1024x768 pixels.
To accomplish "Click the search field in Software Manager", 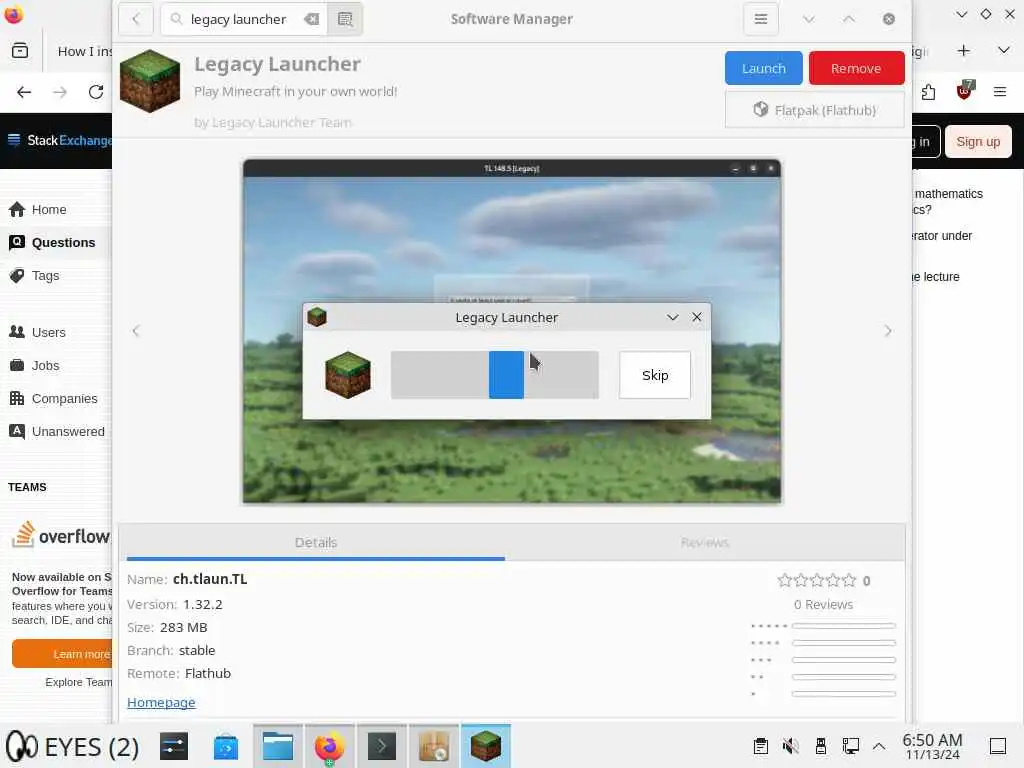I will point(245,19).
